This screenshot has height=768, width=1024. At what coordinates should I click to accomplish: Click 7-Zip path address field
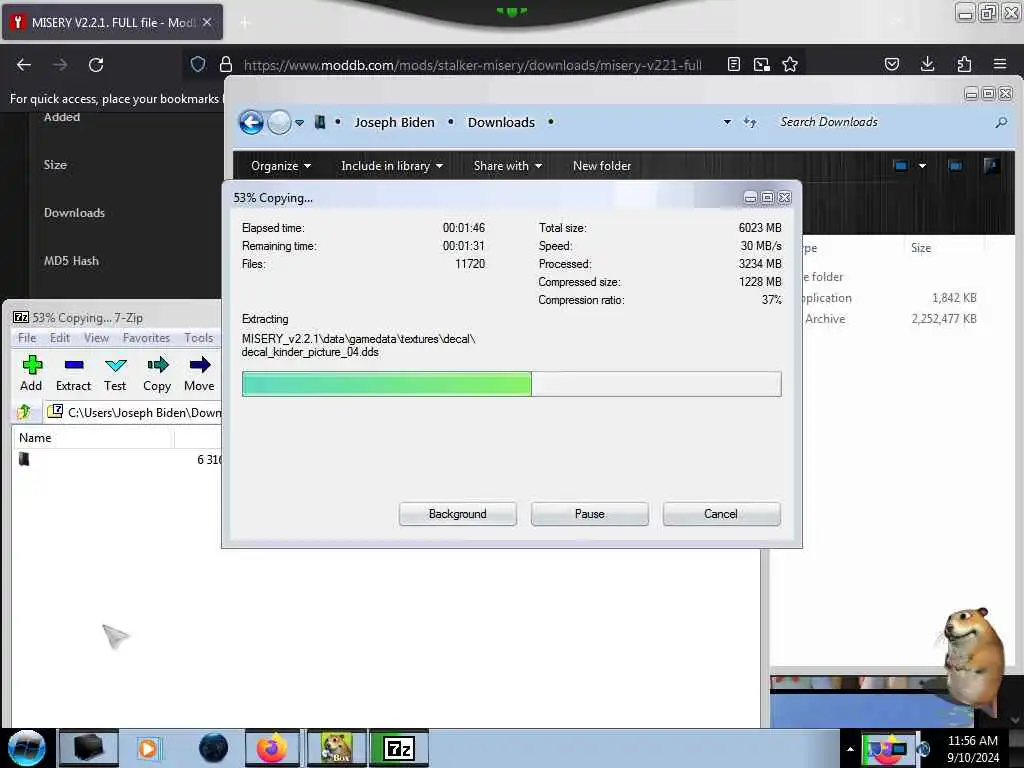click(x=135, y=412)
